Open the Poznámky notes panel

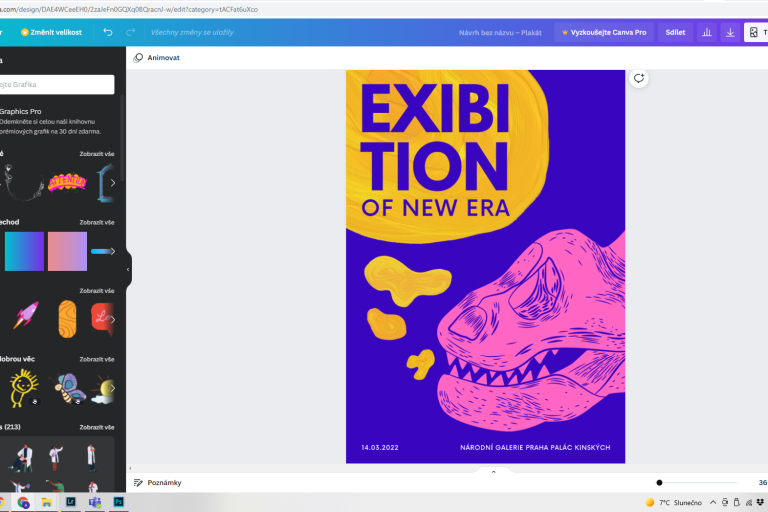pyautogui.click(x=157, y=483)
